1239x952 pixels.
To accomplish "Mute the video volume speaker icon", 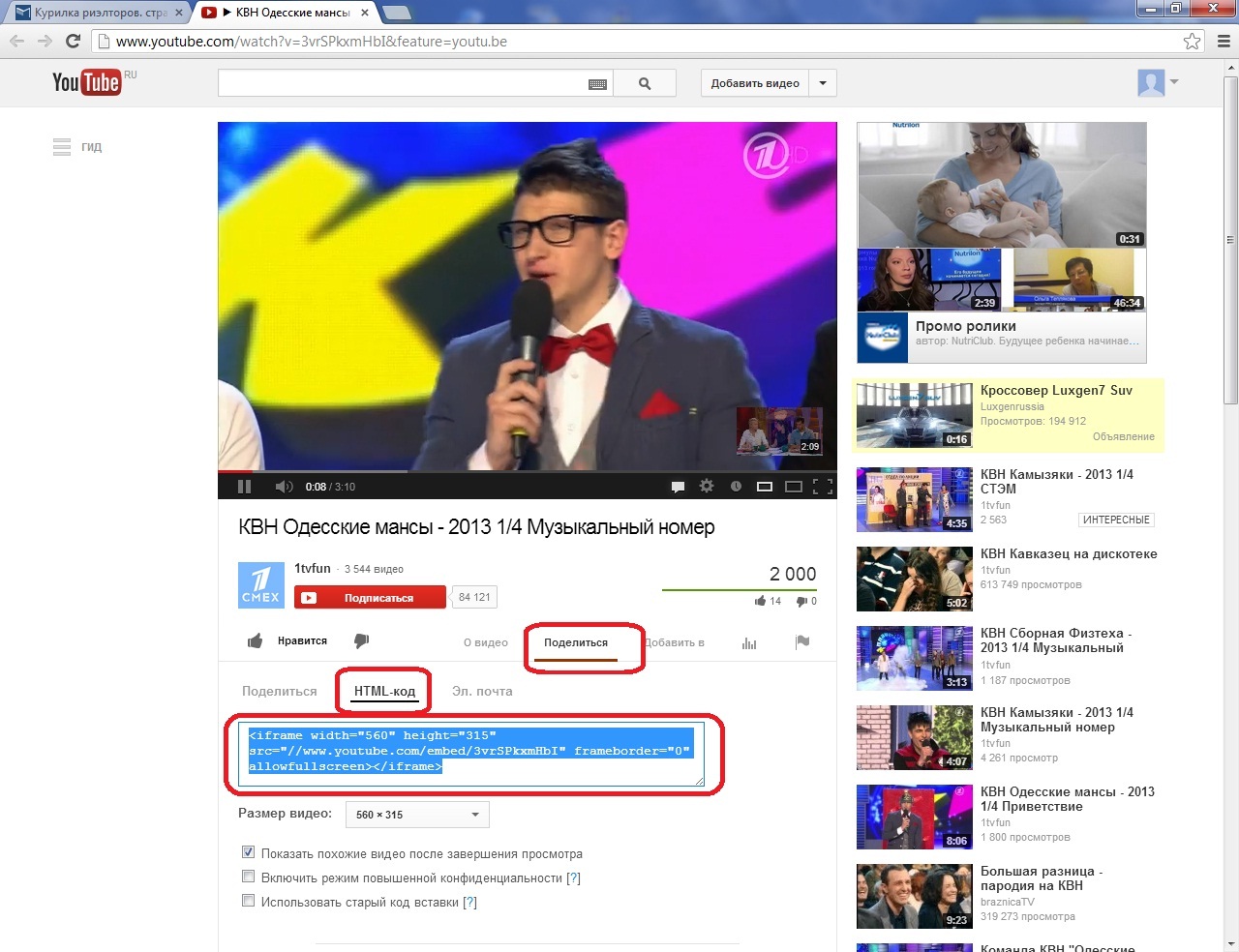I will click(x=284, y=487).
